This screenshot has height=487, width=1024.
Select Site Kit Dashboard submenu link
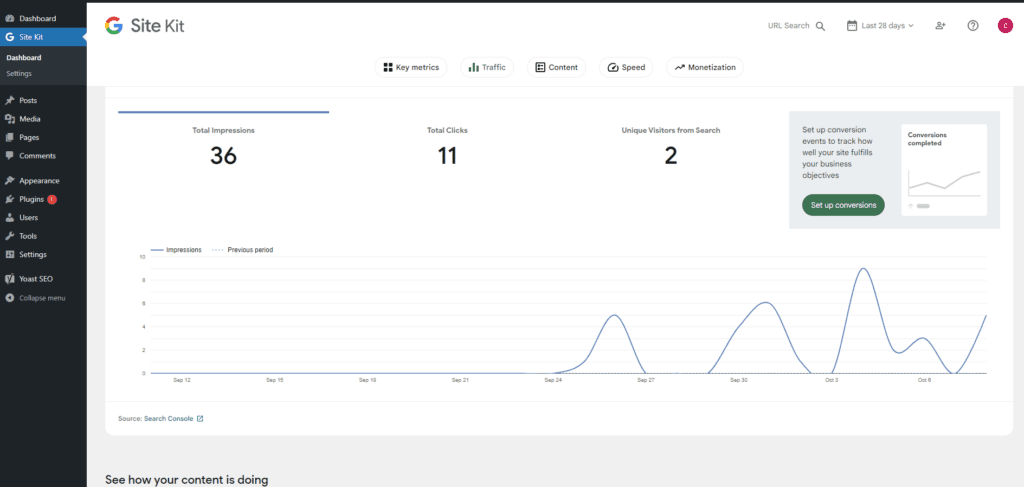pyautogui.click(x=24, y=57)
